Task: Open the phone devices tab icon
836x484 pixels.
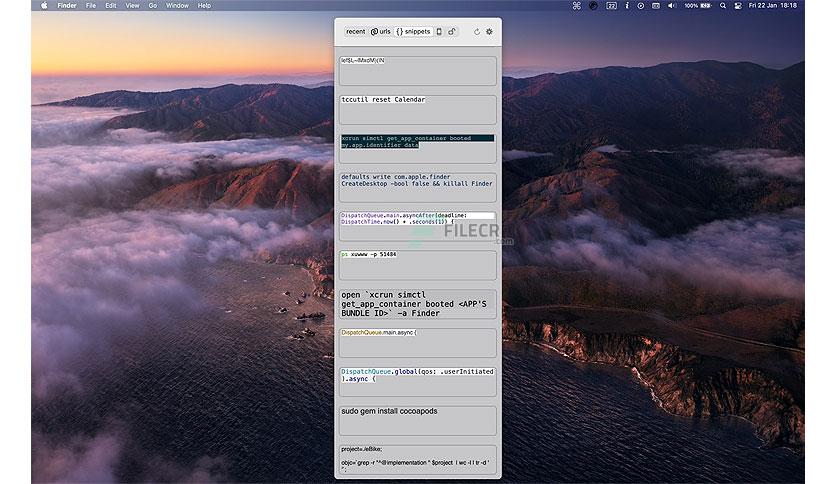Action: point(439,31)
